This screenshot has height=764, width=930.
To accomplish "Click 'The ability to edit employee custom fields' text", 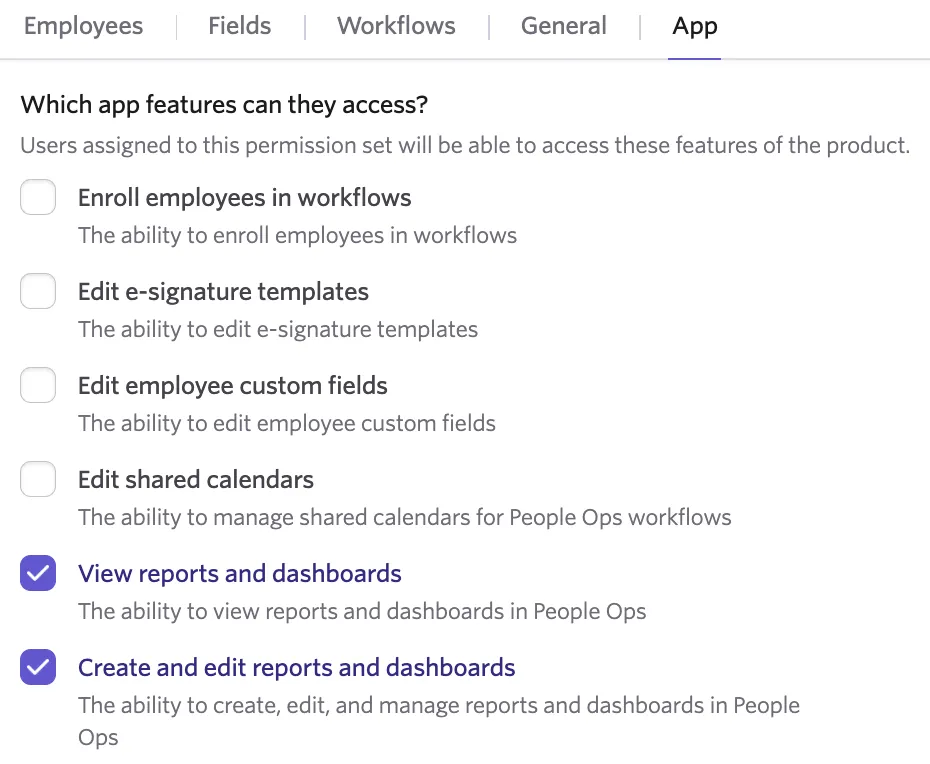I will 286,424.
